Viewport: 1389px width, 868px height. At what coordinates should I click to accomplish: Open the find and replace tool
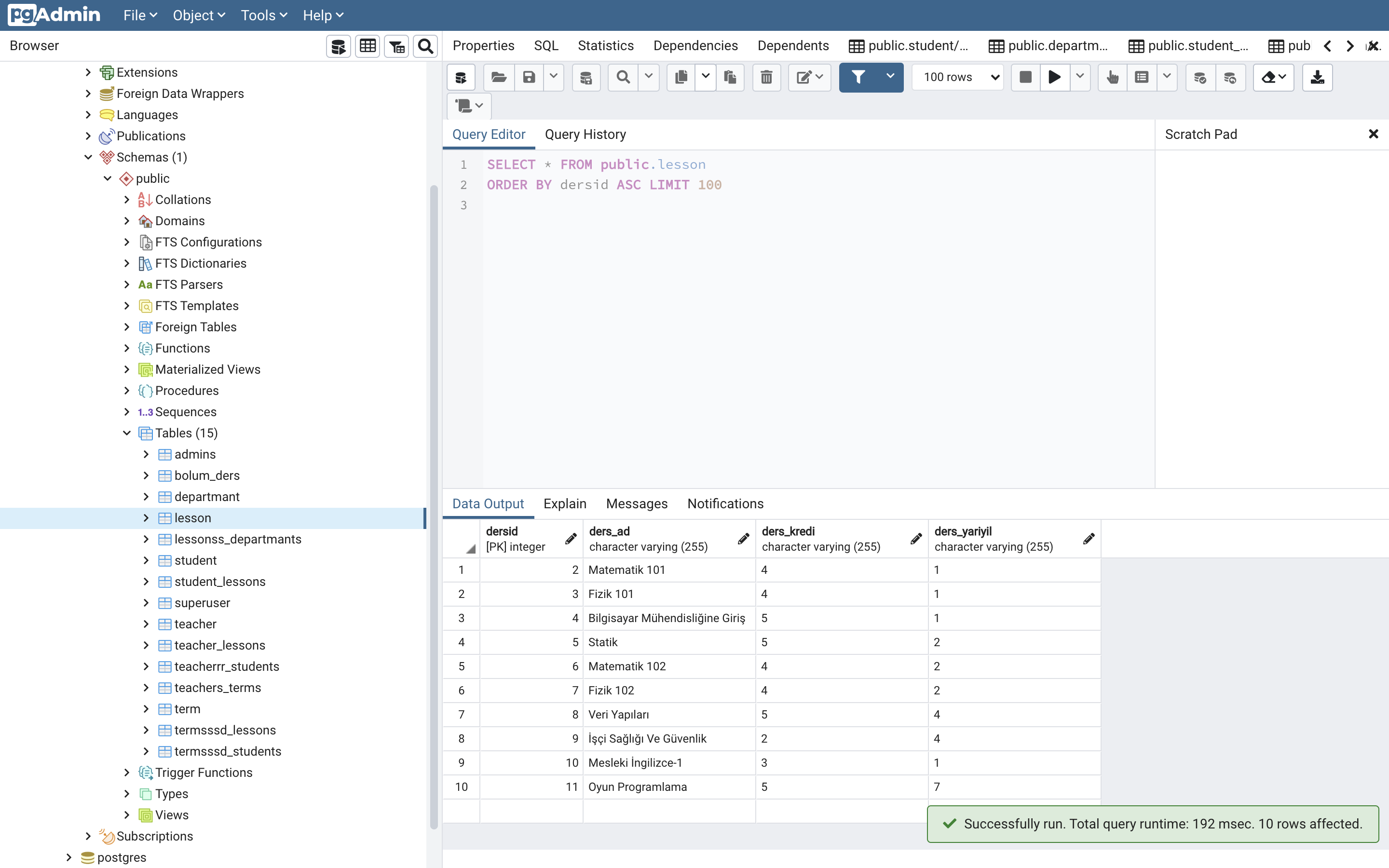[x=623, y=77]
